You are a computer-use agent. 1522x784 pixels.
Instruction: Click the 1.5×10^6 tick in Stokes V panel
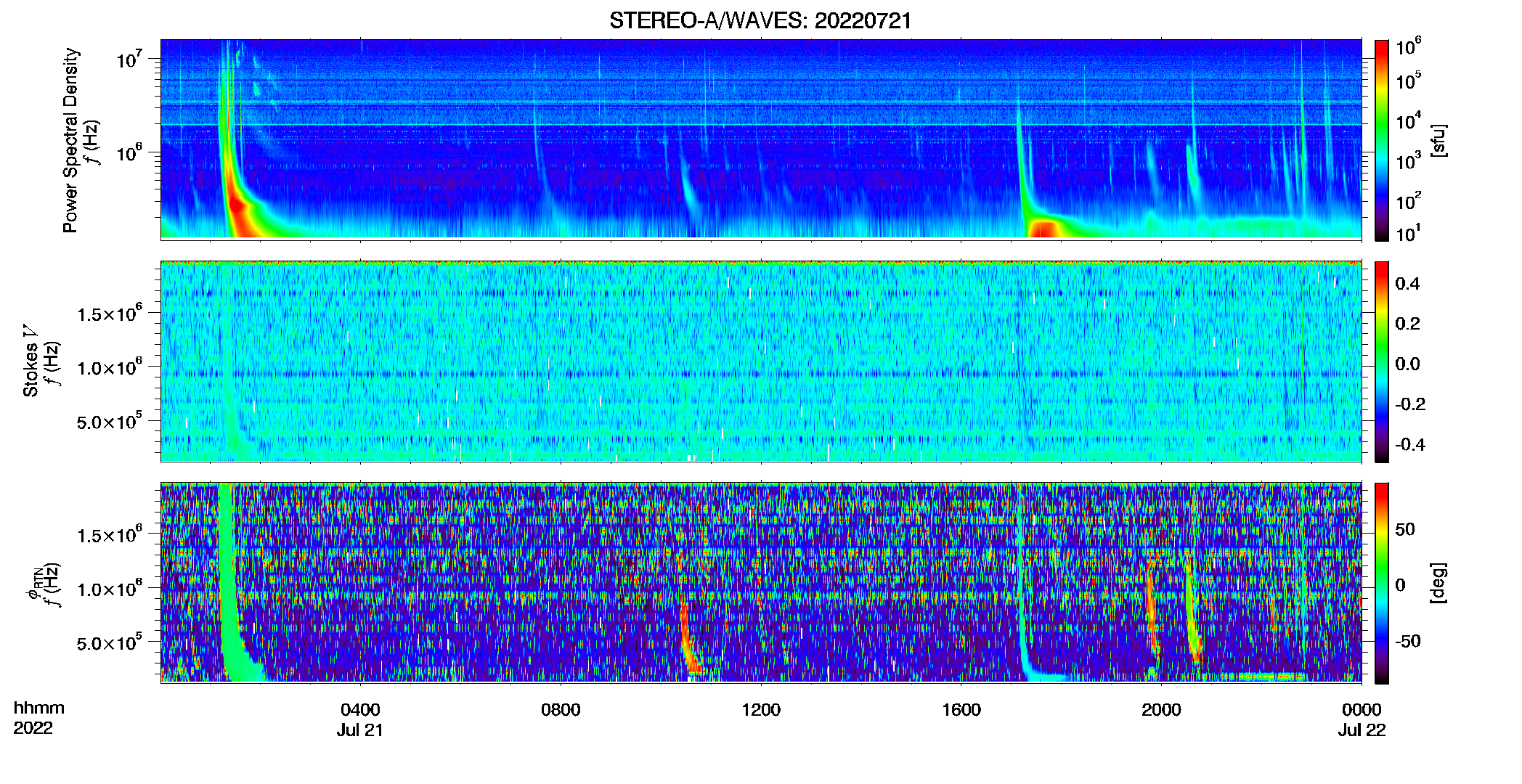110,314
